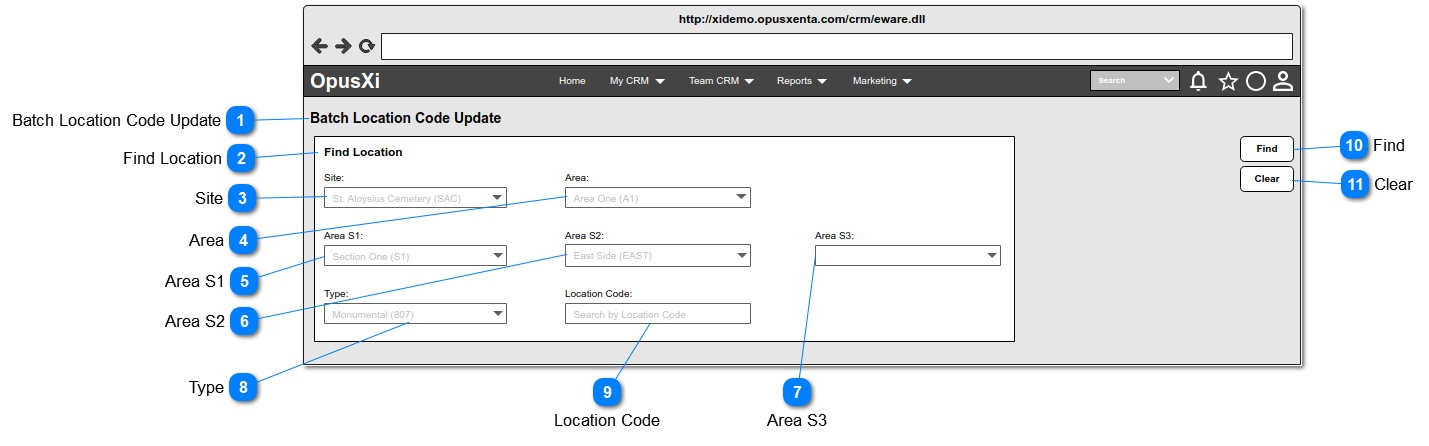1429x446 pixels.
Task: Open Reports menu
Action: pos(802,81)
